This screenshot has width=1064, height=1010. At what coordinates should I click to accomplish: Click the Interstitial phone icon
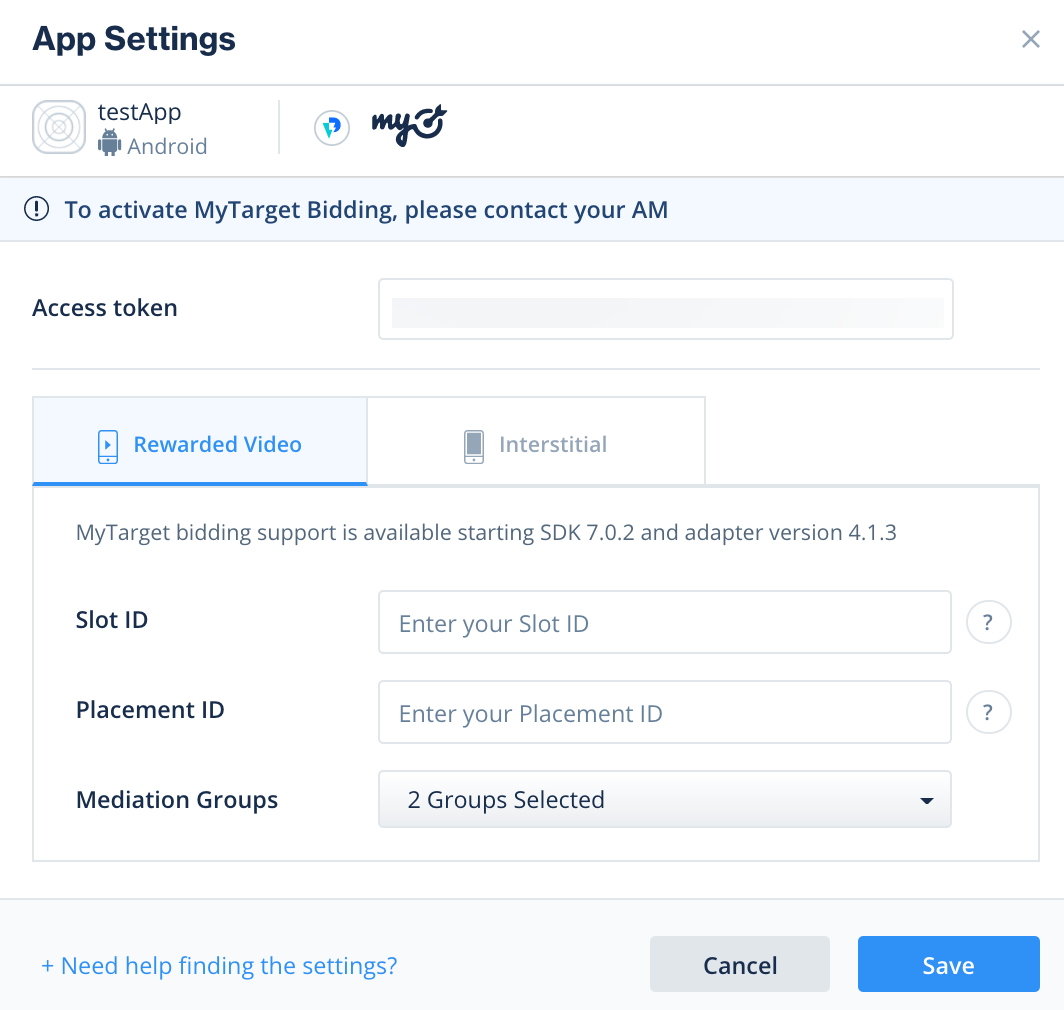(473, 446)
